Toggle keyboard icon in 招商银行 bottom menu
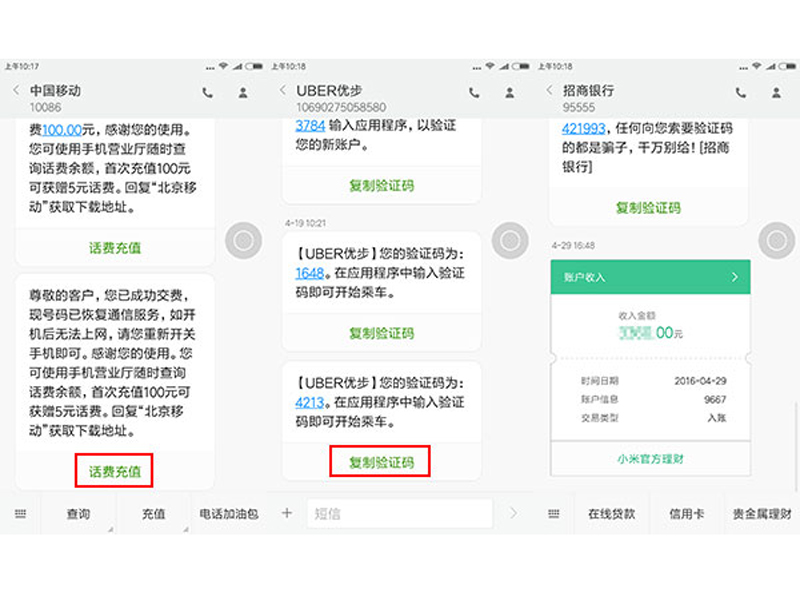 [x=554, y=514]
